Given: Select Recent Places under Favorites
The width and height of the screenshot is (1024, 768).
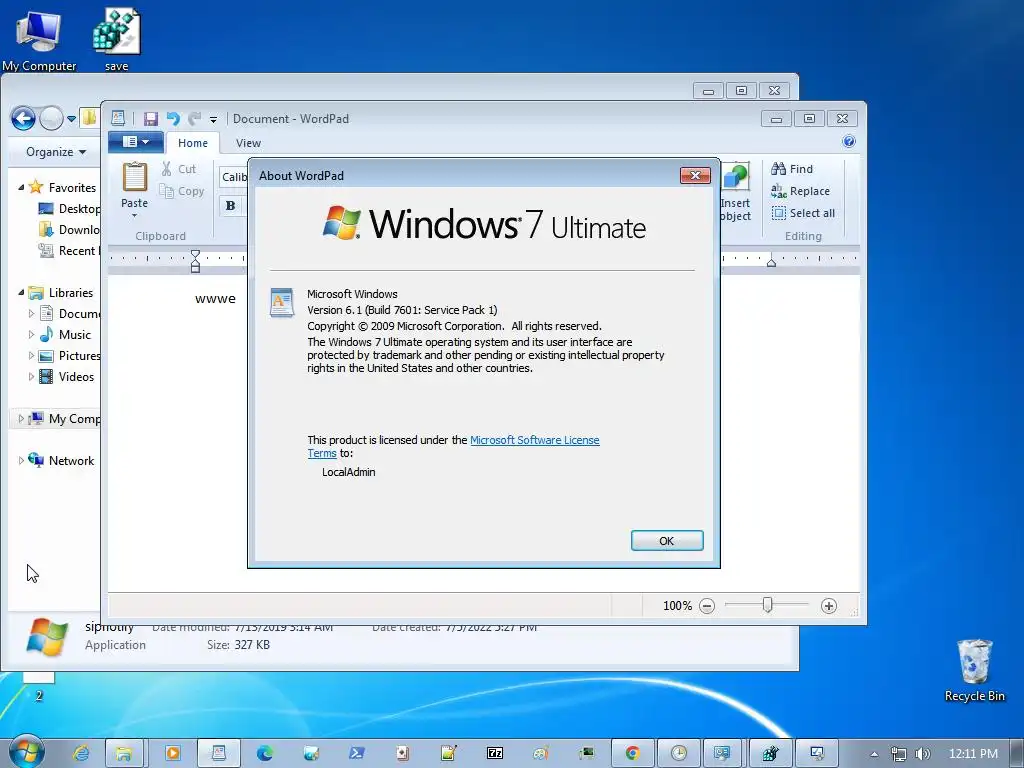Looking at the screenshot, I should 69,251.
